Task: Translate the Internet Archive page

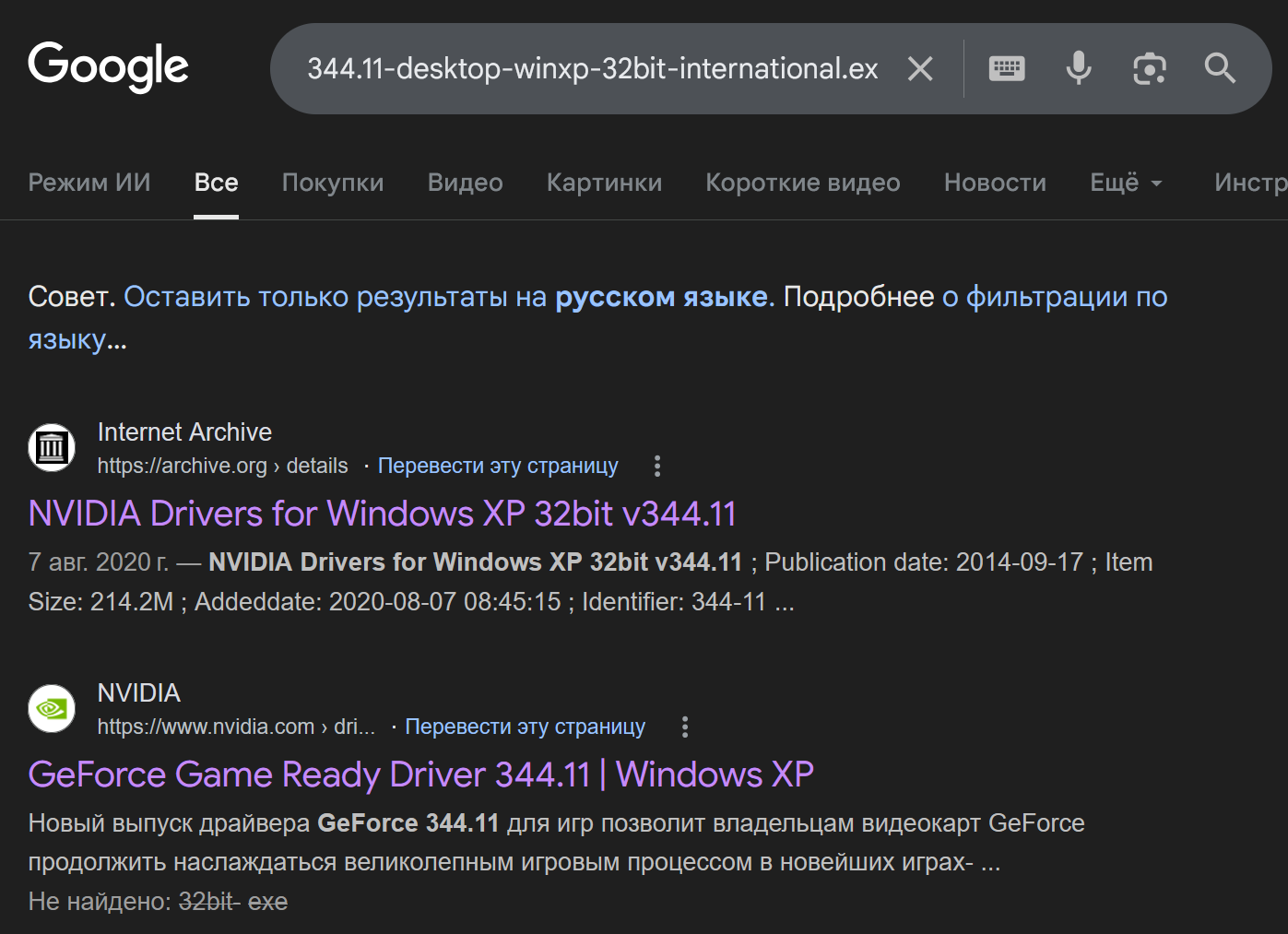Action: click(498, 466)
